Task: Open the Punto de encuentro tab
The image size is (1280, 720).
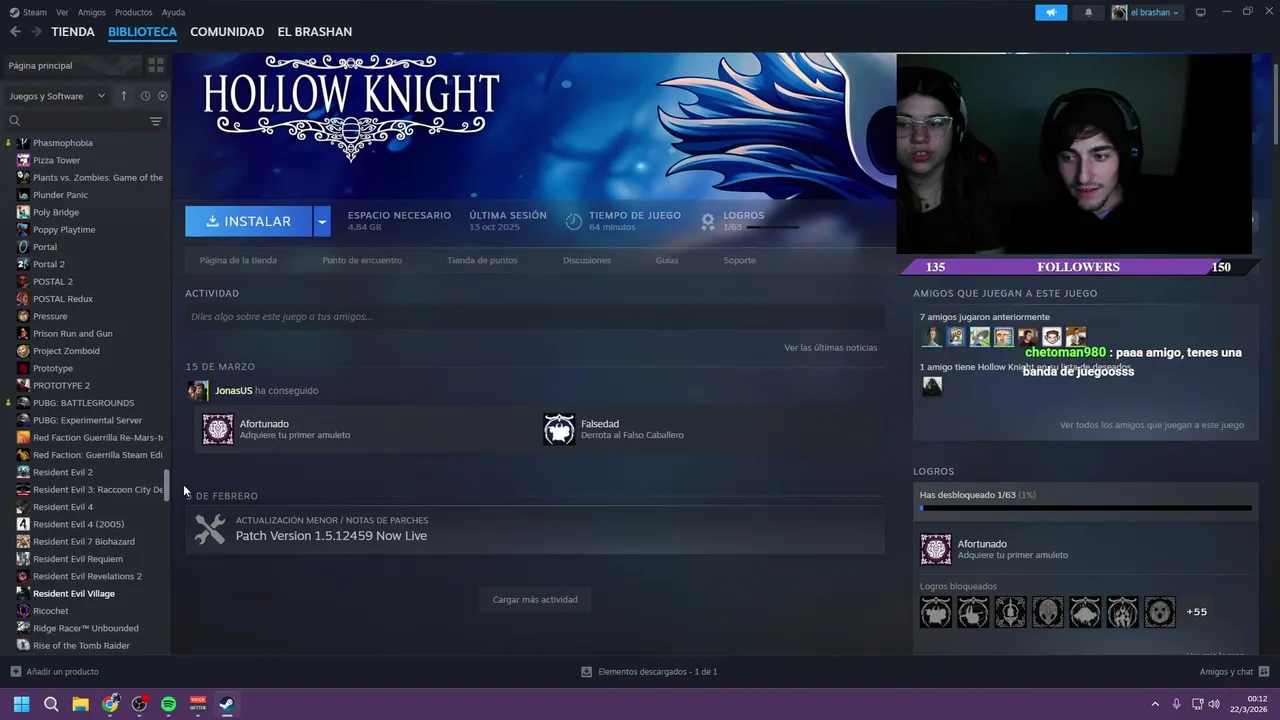Action: [x=362, y=260]
